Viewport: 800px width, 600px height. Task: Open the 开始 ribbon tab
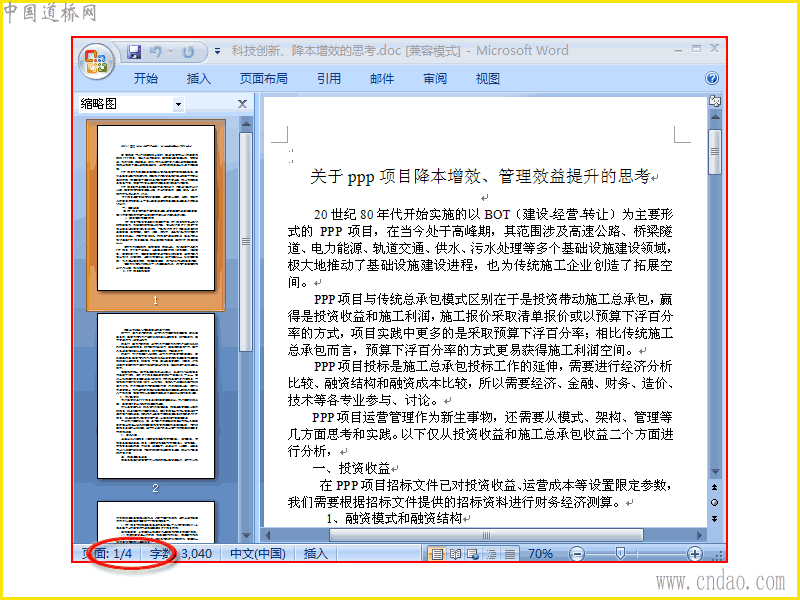pos(146,79)
